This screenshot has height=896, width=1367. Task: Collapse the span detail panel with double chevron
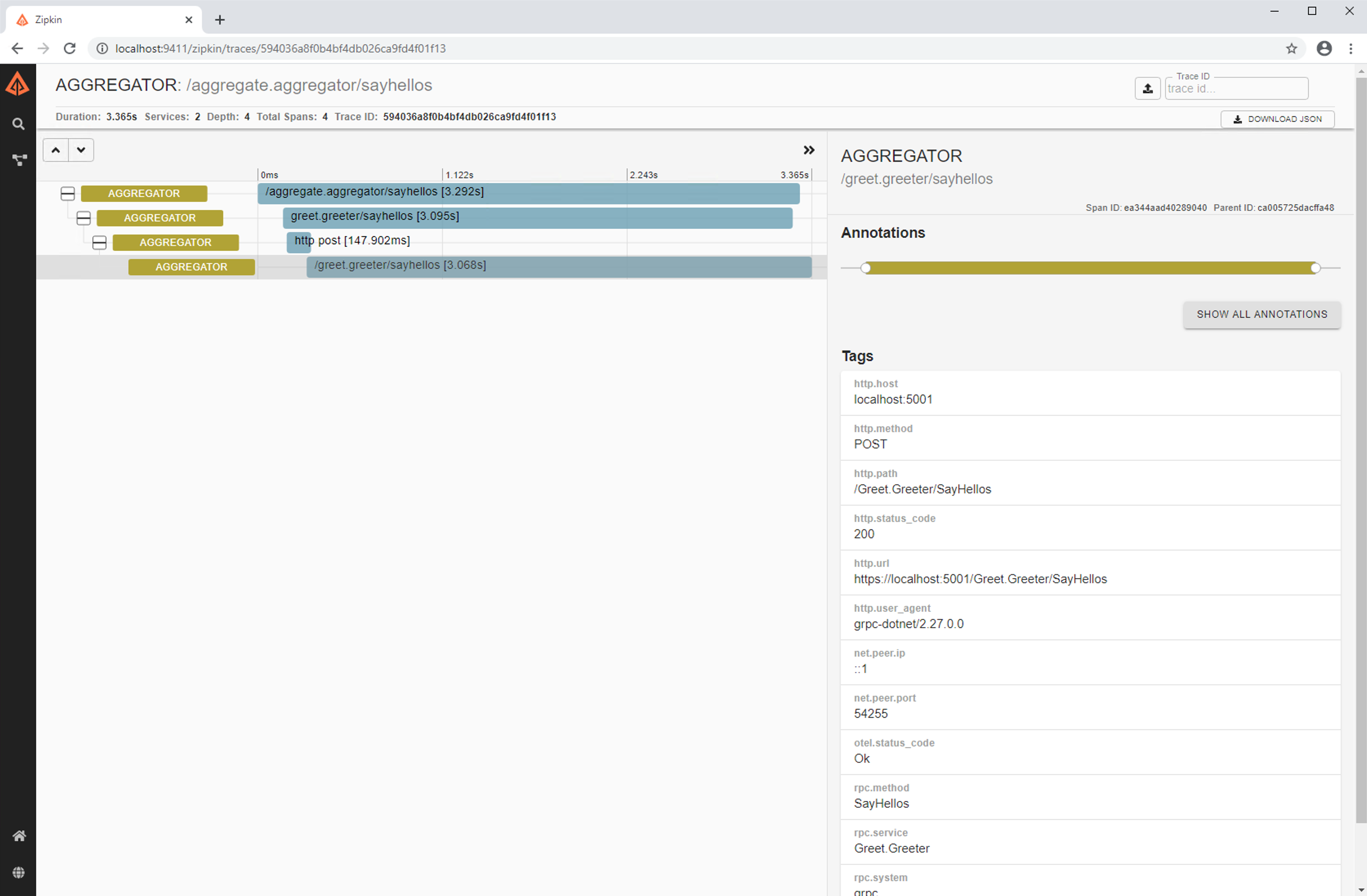809,150
